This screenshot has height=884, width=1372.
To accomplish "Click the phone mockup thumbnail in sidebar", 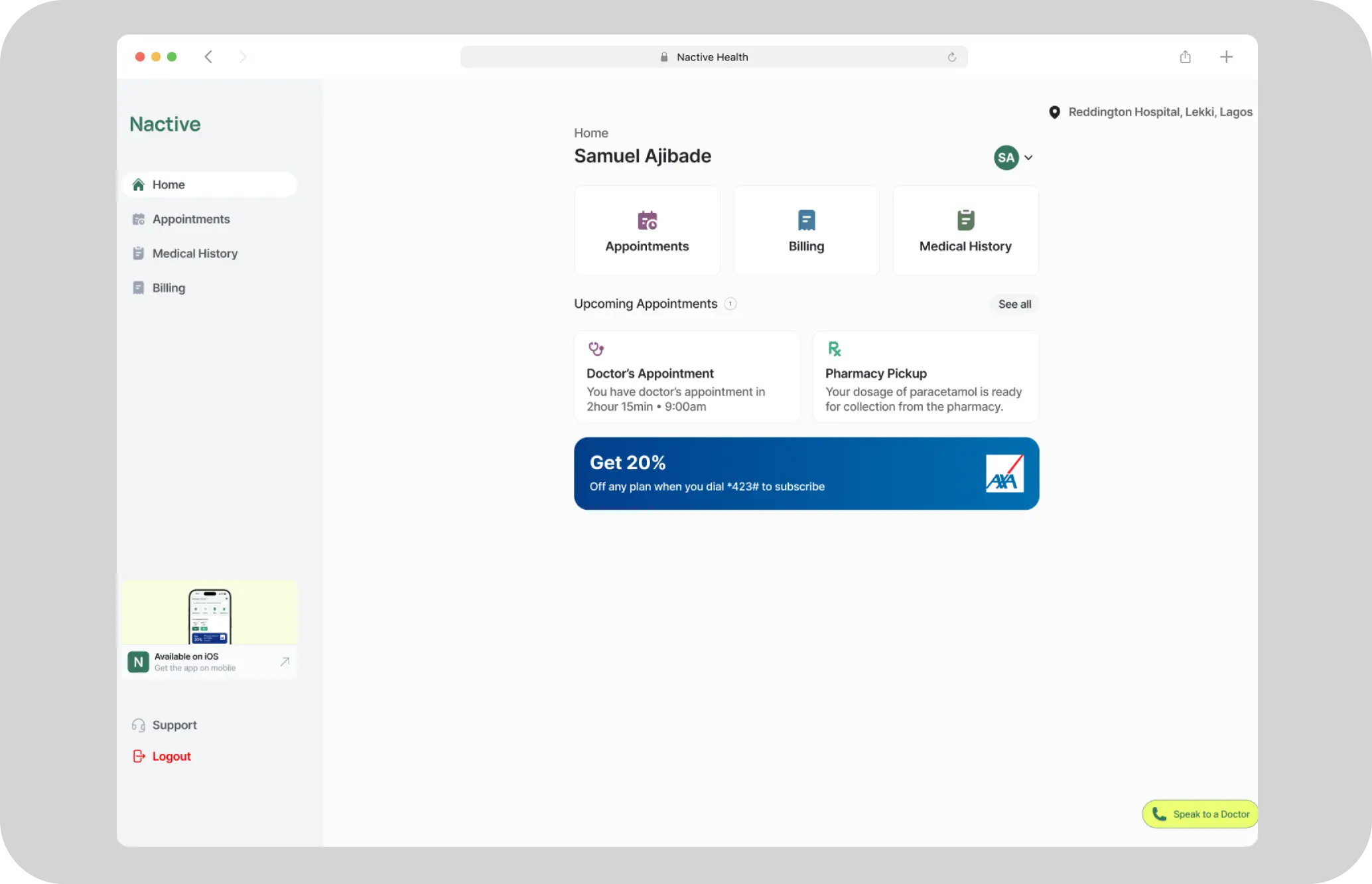I will 210,615.
